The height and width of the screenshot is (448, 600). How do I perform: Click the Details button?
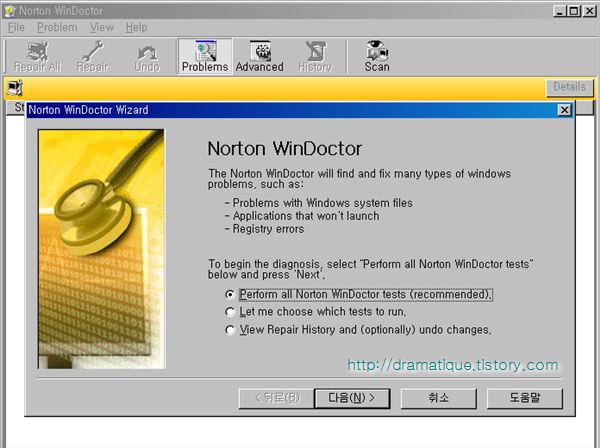569,87
